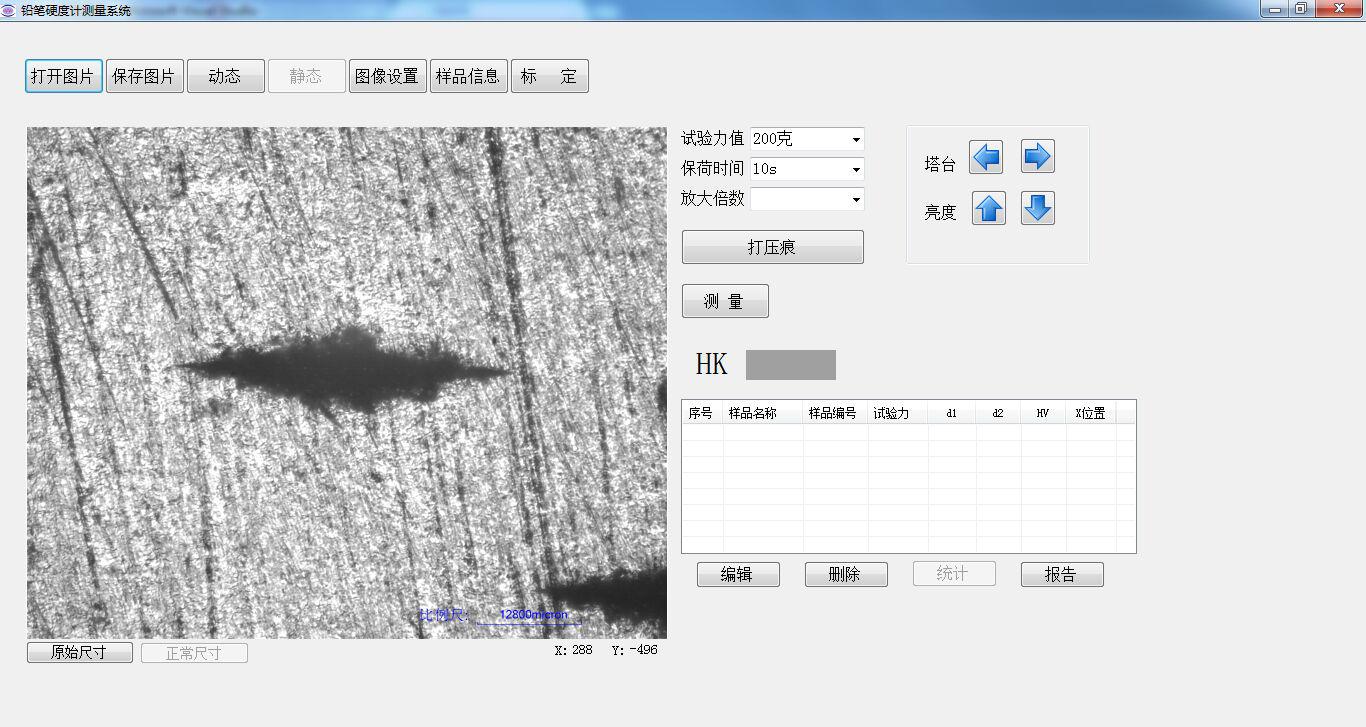Switch to 动态 live mode
This screenshot has width=1366, height=727.
pyautogui.click(x=225, y=77)
